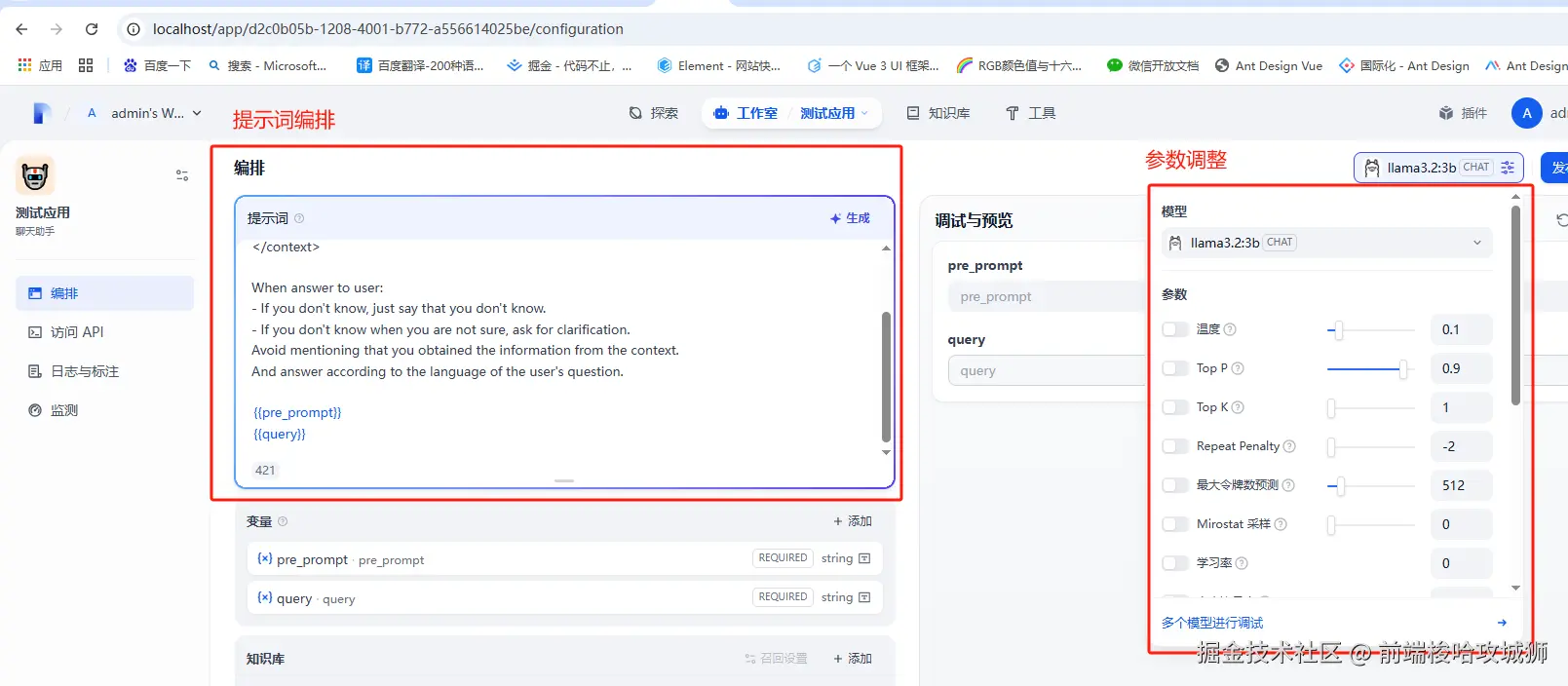1568x686 pixels.
Task: Click the robot app icon thumbnail
Action: click(35, 175)
